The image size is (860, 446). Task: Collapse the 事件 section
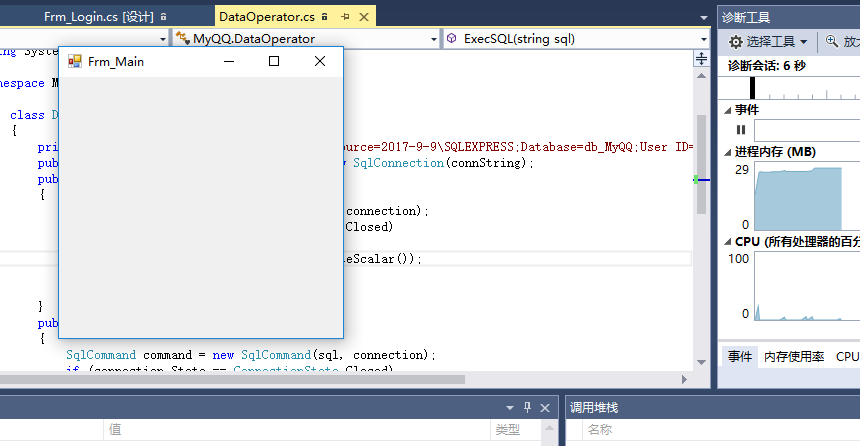tap(728, 110)
